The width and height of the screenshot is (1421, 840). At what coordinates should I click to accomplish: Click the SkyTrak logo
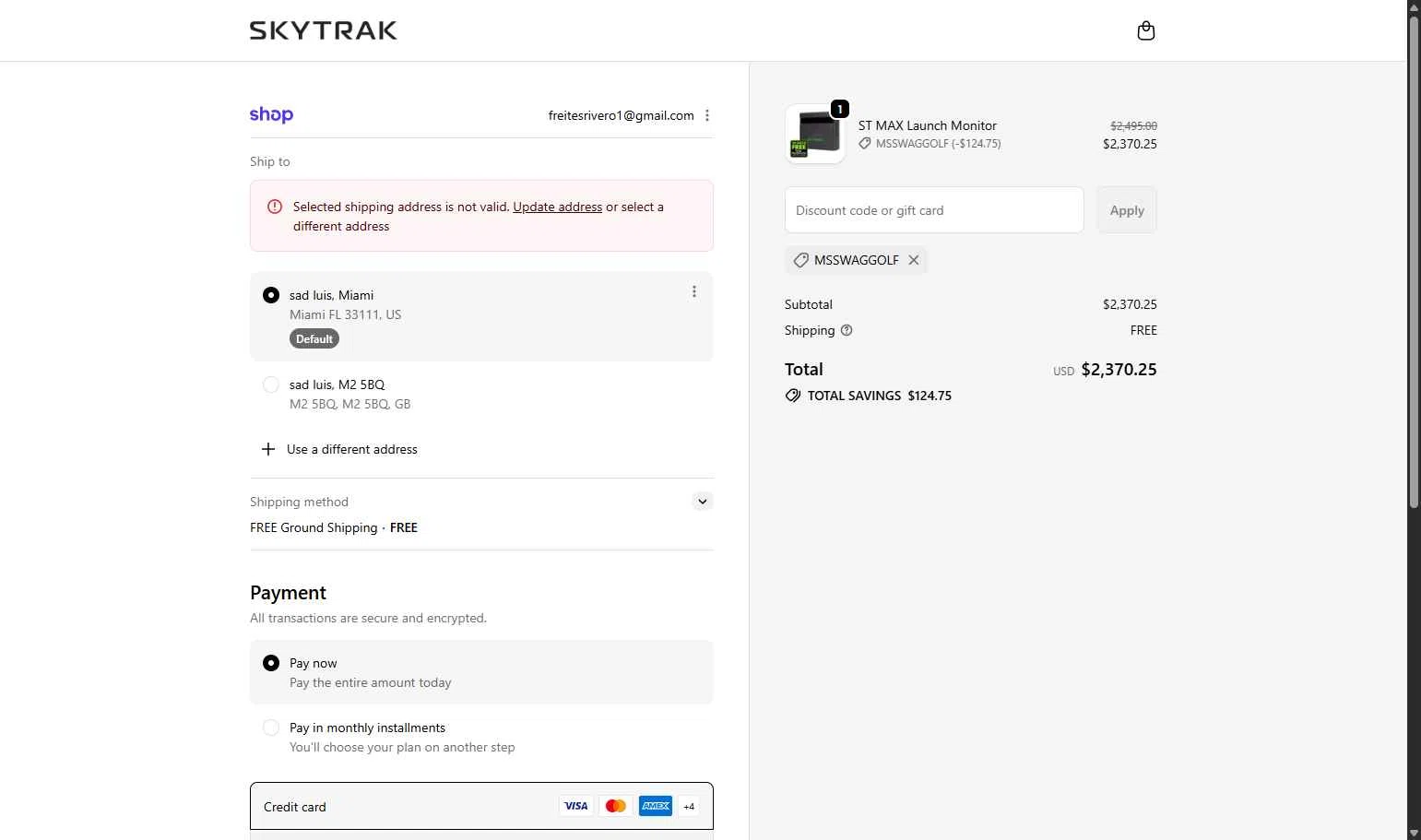point(323,30)
